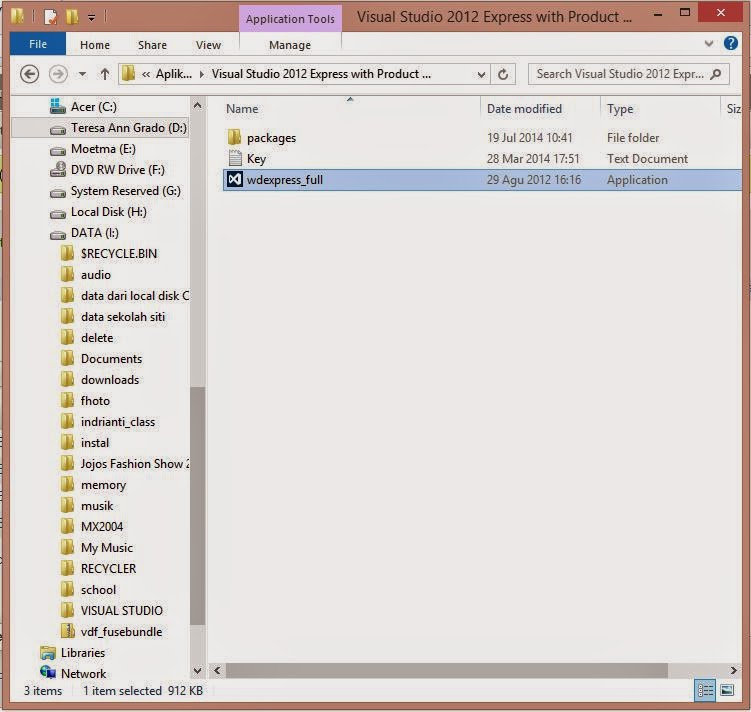Viewport: 751px width, 712px height.
Task: Sort by the Name column header
Action: click(x=242, y=109)
